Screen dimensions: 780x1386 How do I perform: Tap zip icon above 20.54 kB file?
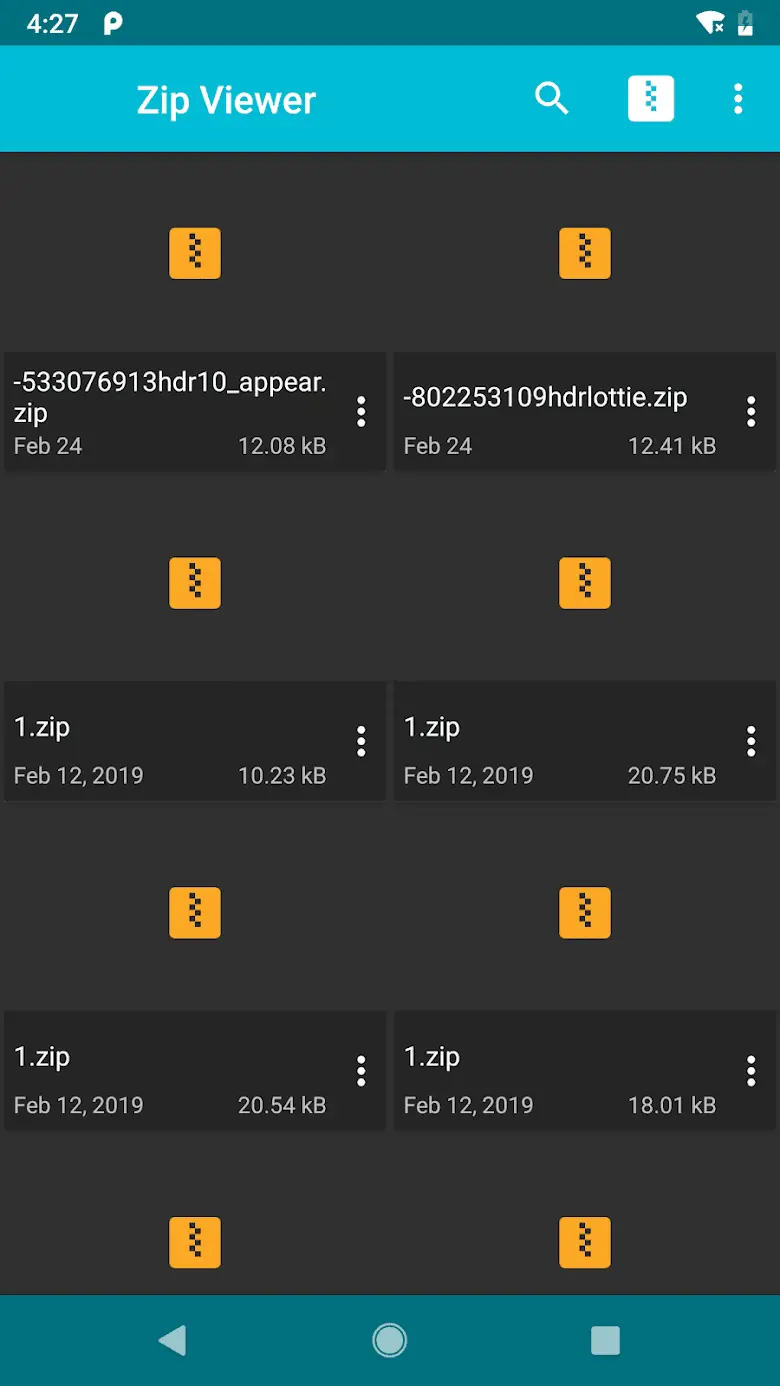tap(195, 913)
